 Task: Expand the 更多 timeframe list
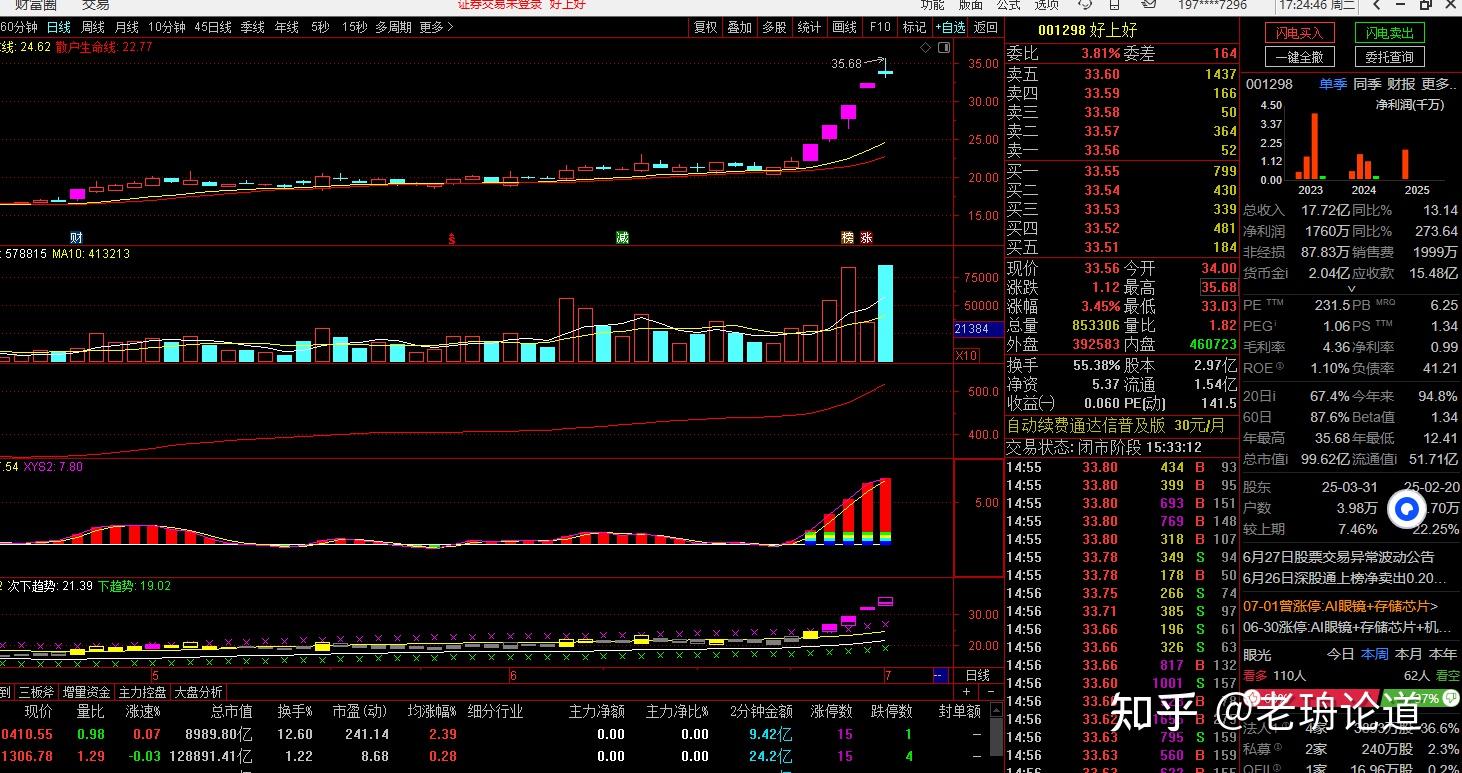(x=436, y=27)
